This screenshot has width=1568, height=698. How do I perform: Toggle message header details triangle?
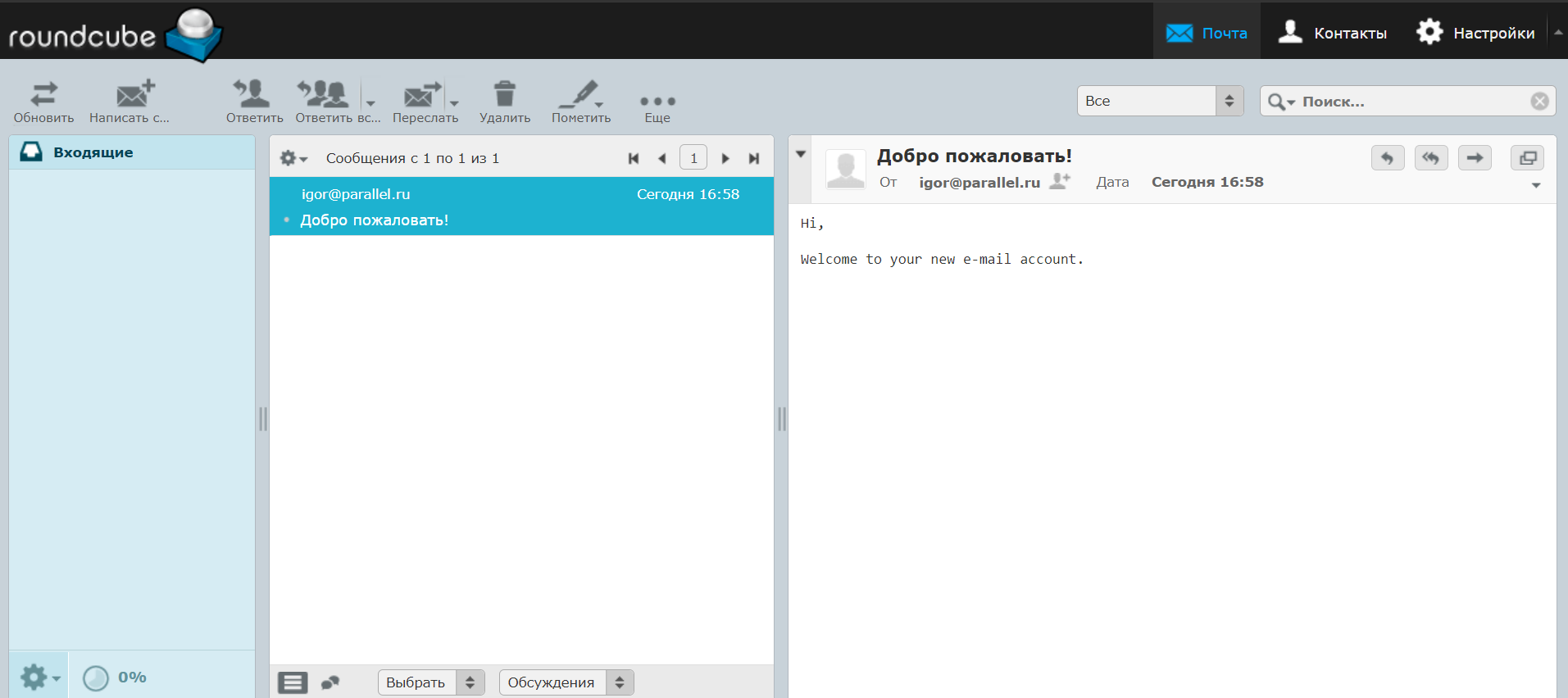tap(801, 154)
